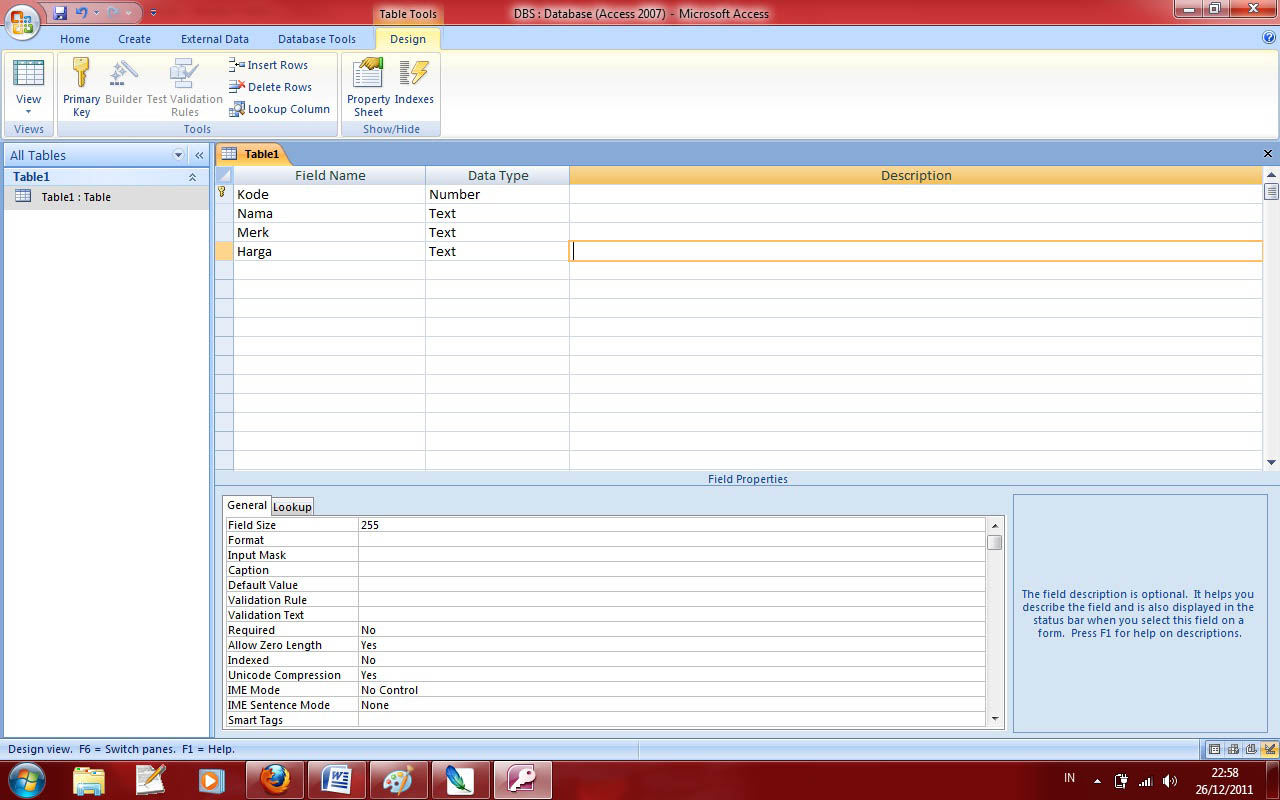Image resolution: width=1280 pixels, height=800 pixels.
Task: Undo the last action
Action: point(82,13)
